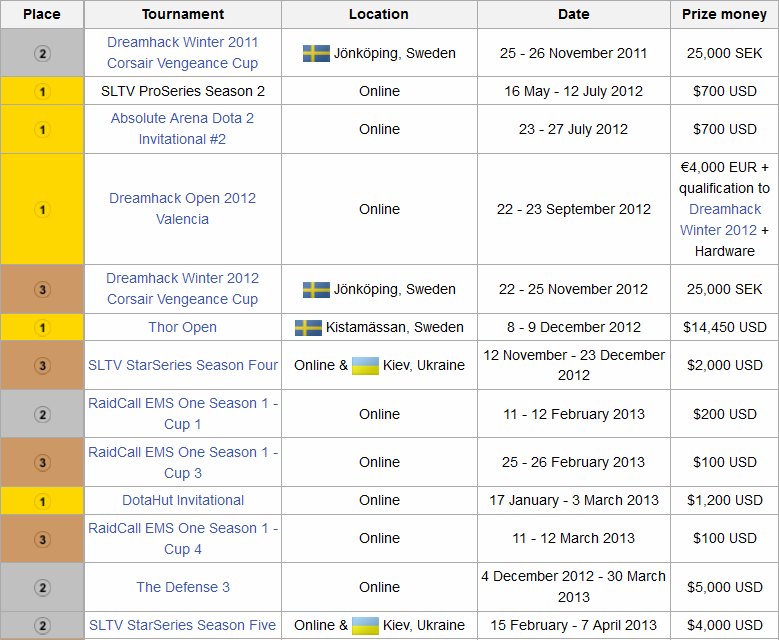Click date 25 - 26 February 2013
This screenshot has width=779, height=640.
coord(574,462)
